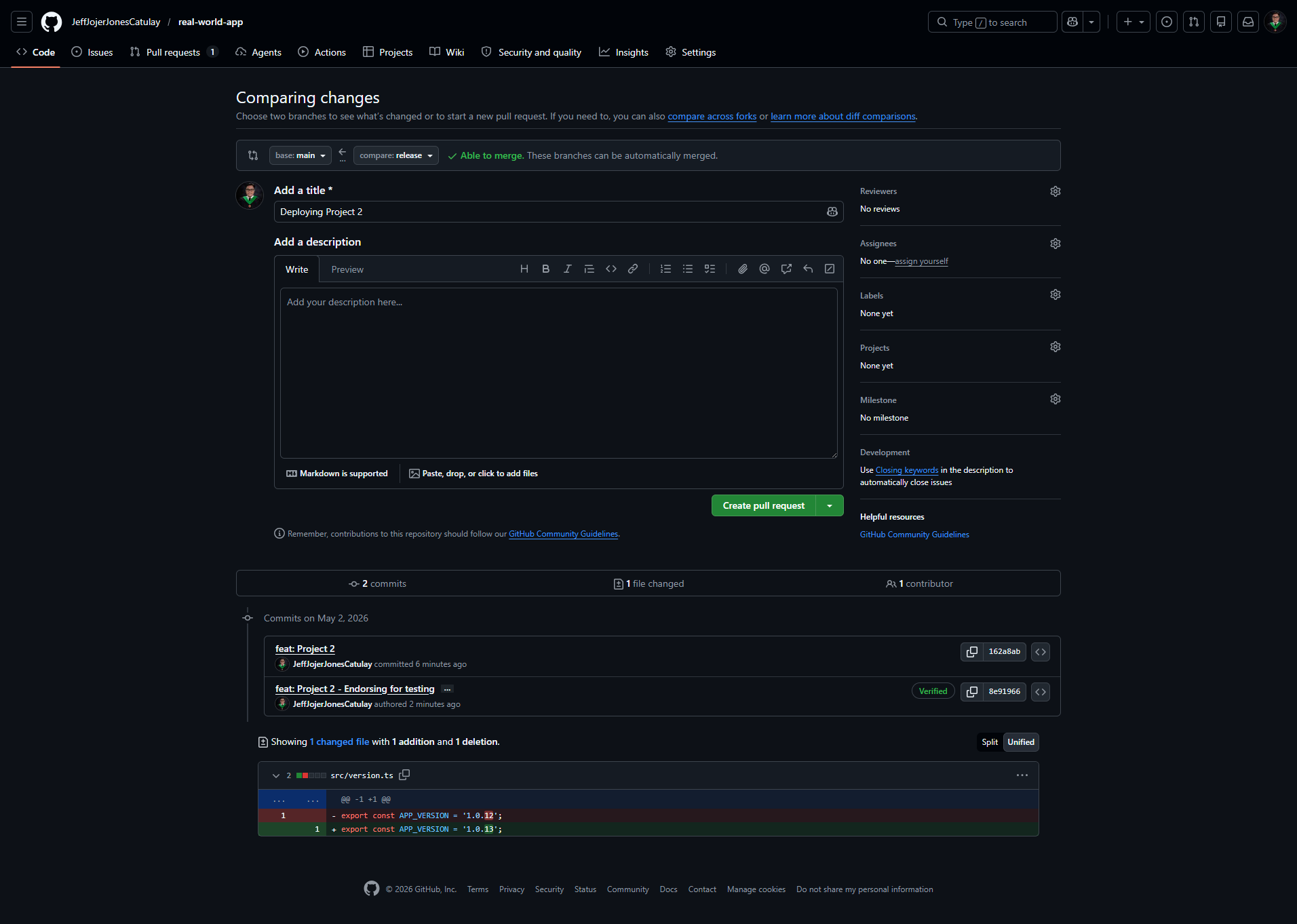Viewport: 1297px width, 924px height.
Task: Insert task list in description
Action: tap(710, 269)
